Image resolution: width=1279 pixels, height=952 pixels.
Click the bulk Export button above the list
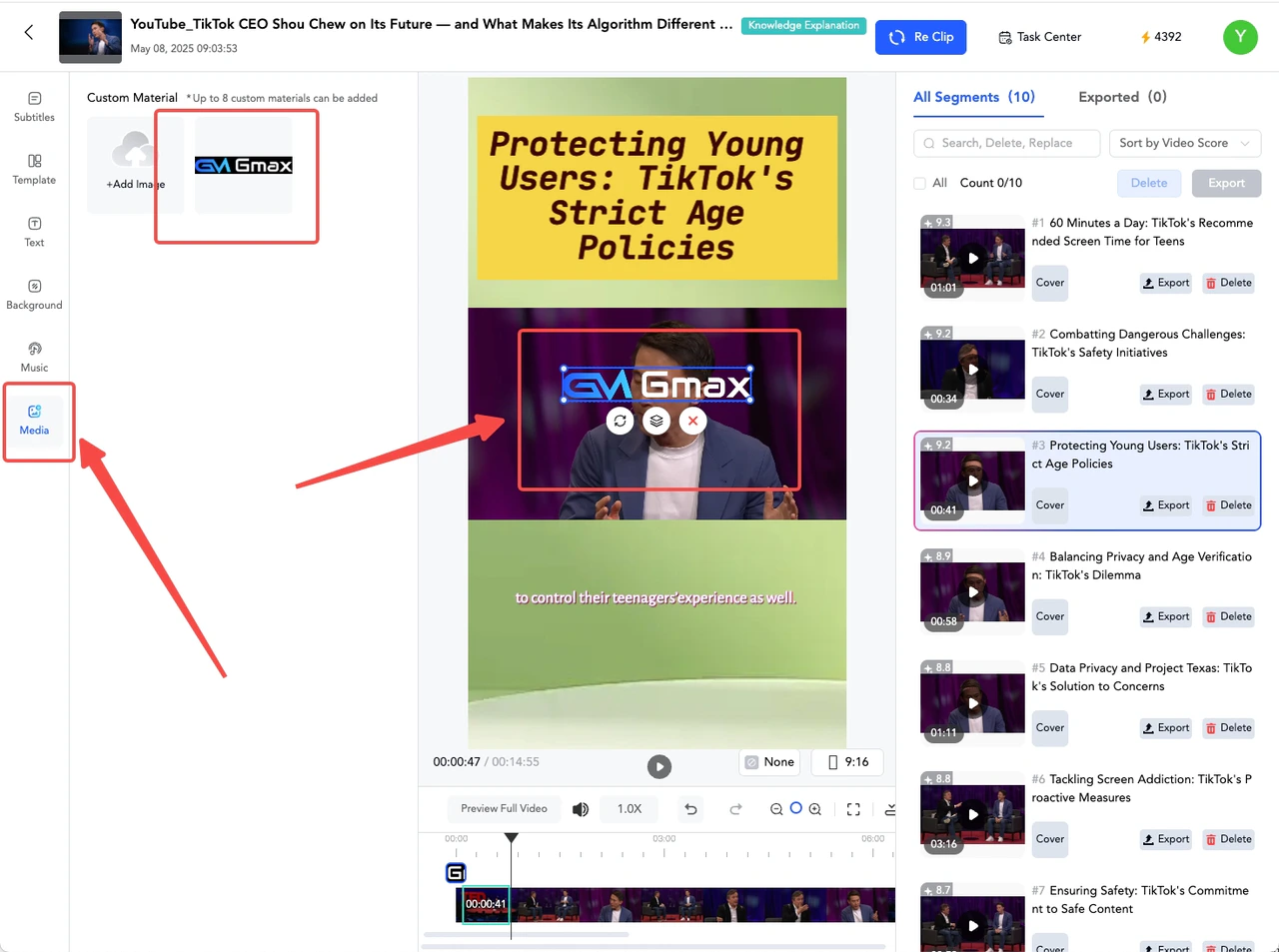pos(1227,183)
